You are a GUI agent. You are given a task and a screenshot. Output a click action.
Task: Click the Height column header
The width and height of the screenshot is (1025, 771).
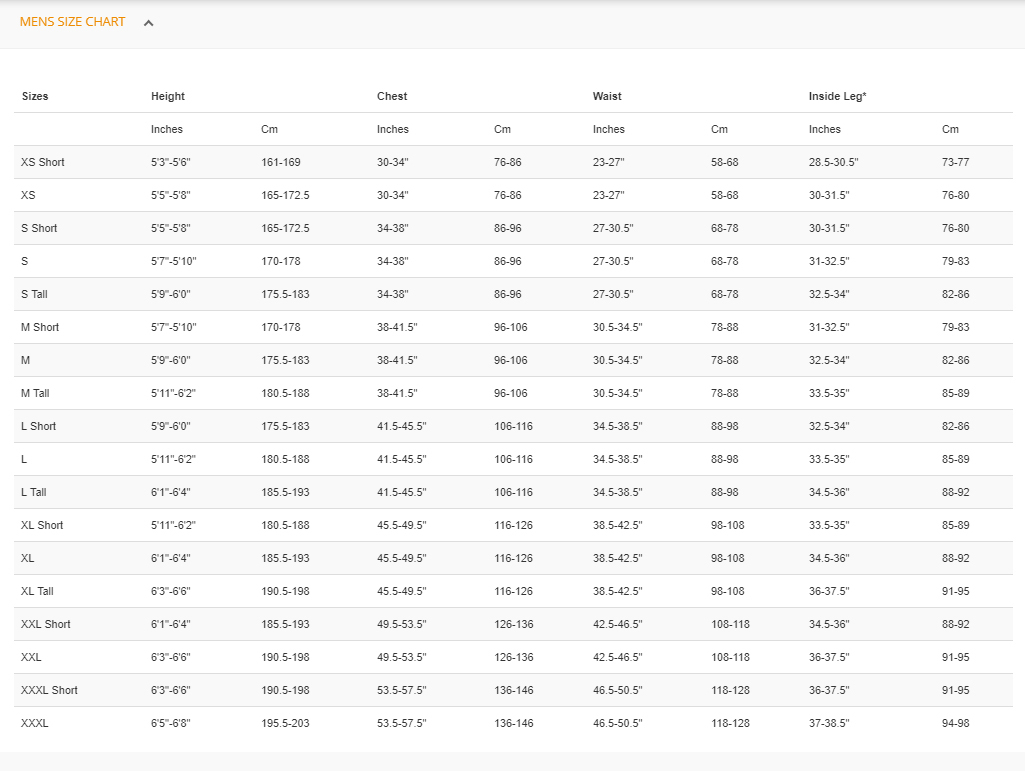pos(167,96)
